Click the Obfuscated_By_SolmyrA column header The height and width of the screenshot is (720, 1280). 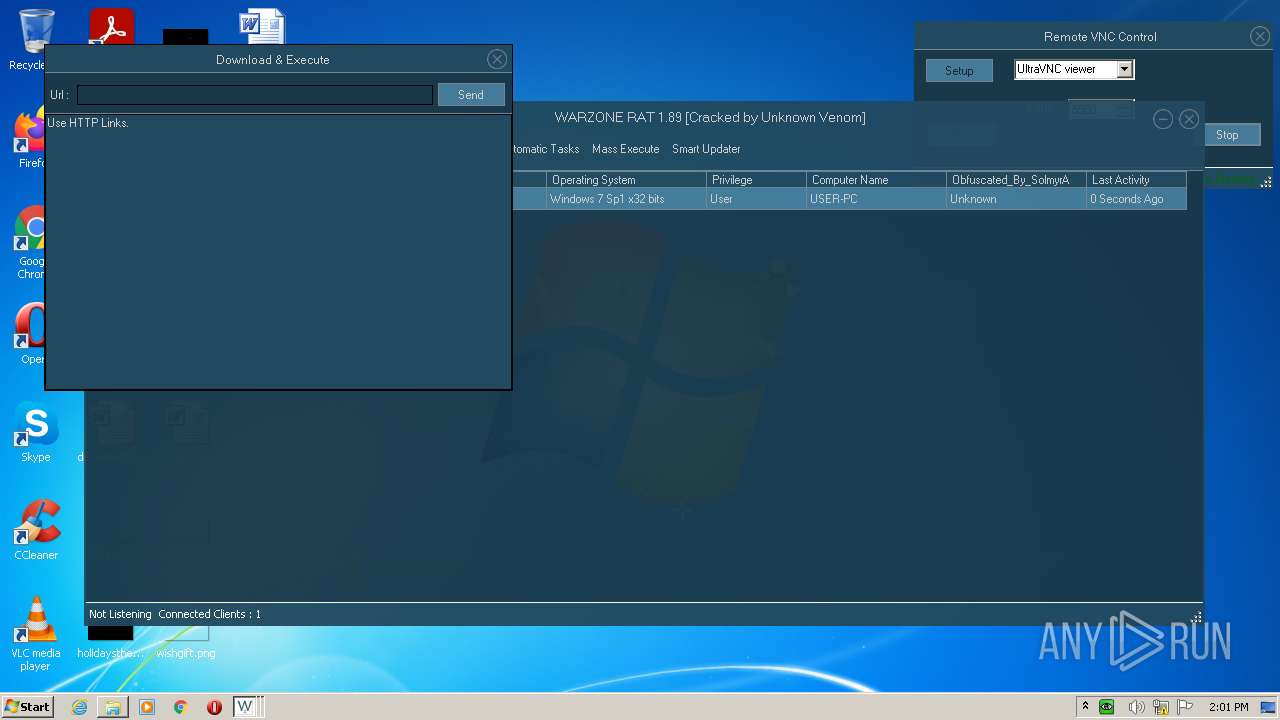pos(1017,180)
